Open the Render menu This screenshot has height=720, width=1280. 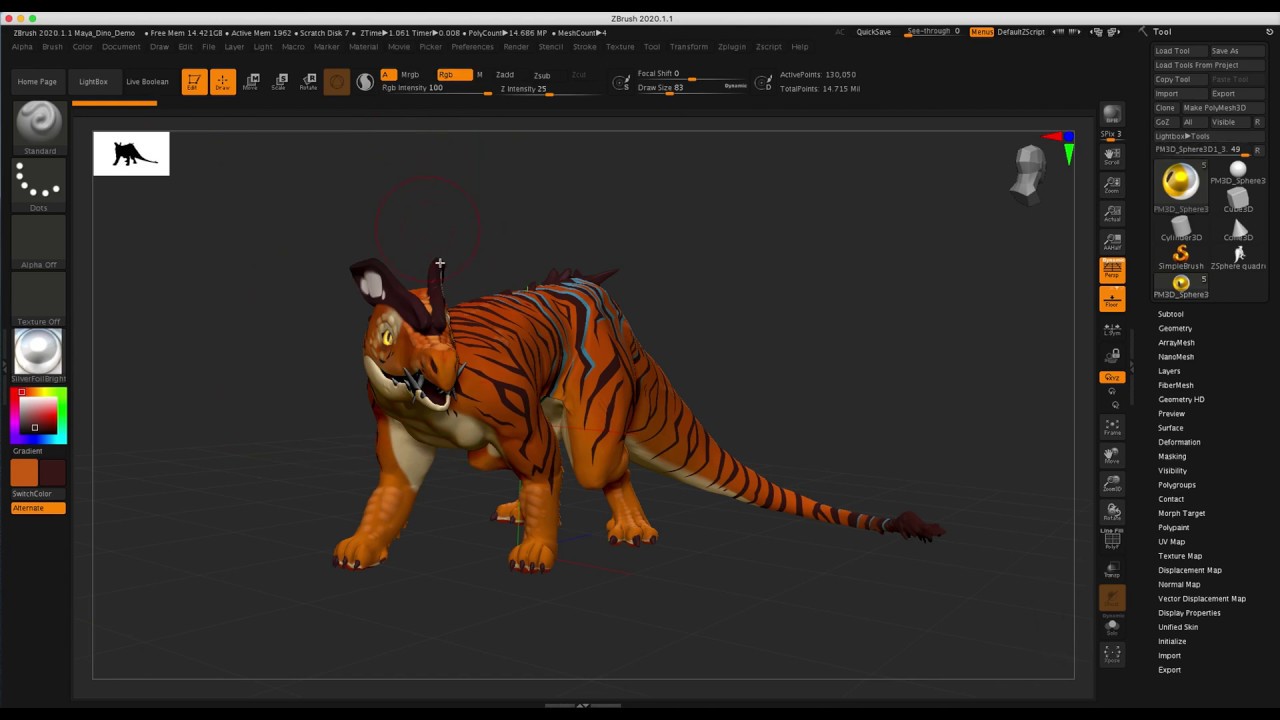pyautogui.click(x=516, y=47)
